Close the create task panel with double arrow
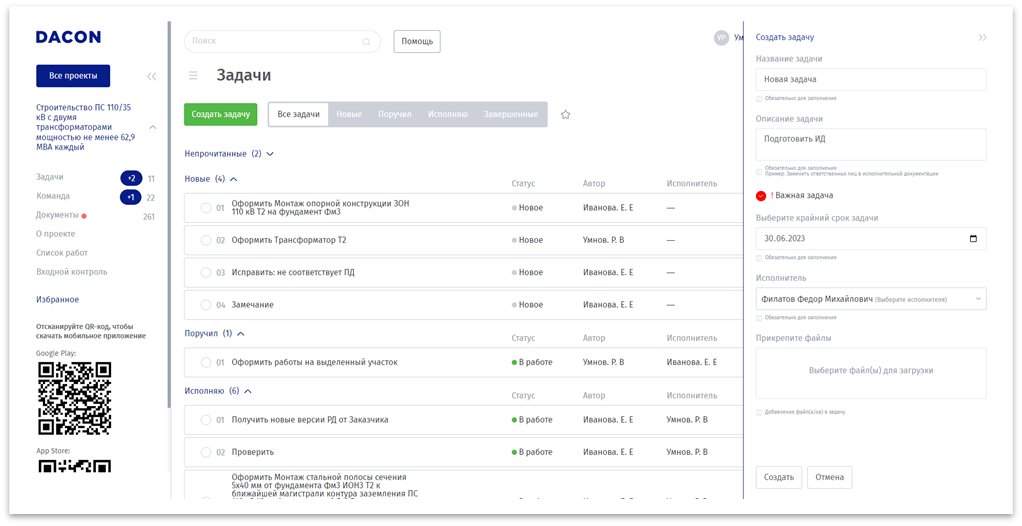This screenshot has height=526, width=1022. (x=982, y=37)
